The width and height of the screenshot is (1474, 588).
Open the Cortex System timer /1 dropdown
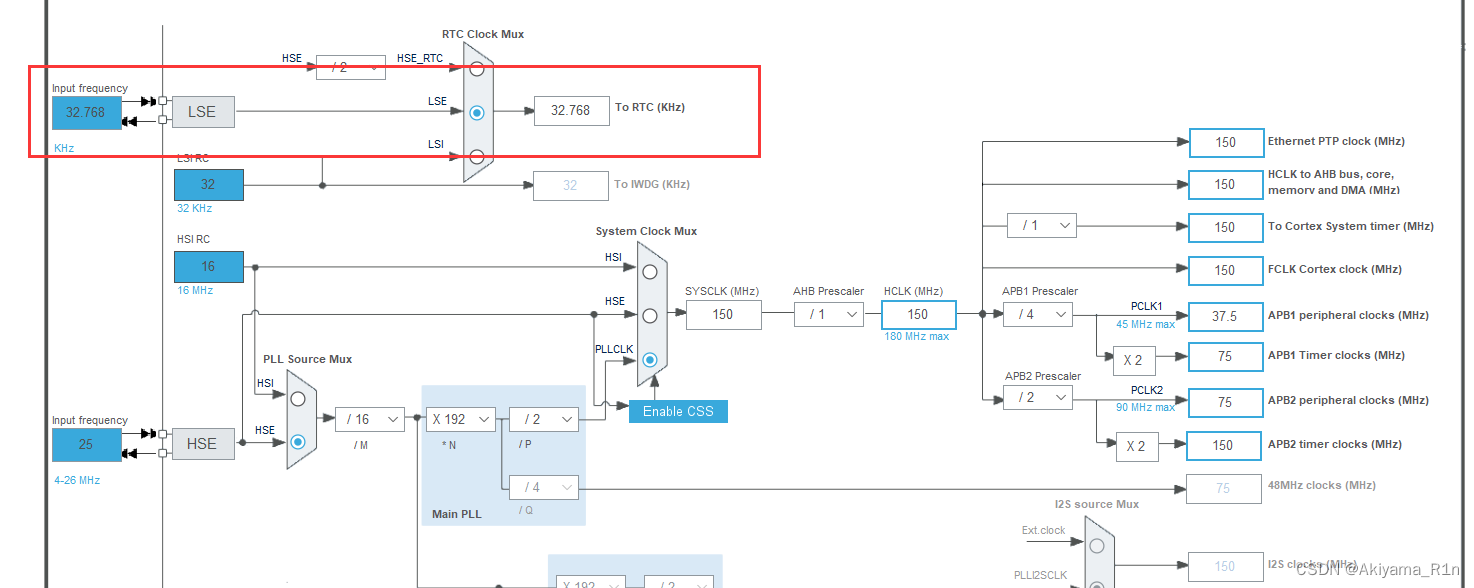(x=1040, y=225)
